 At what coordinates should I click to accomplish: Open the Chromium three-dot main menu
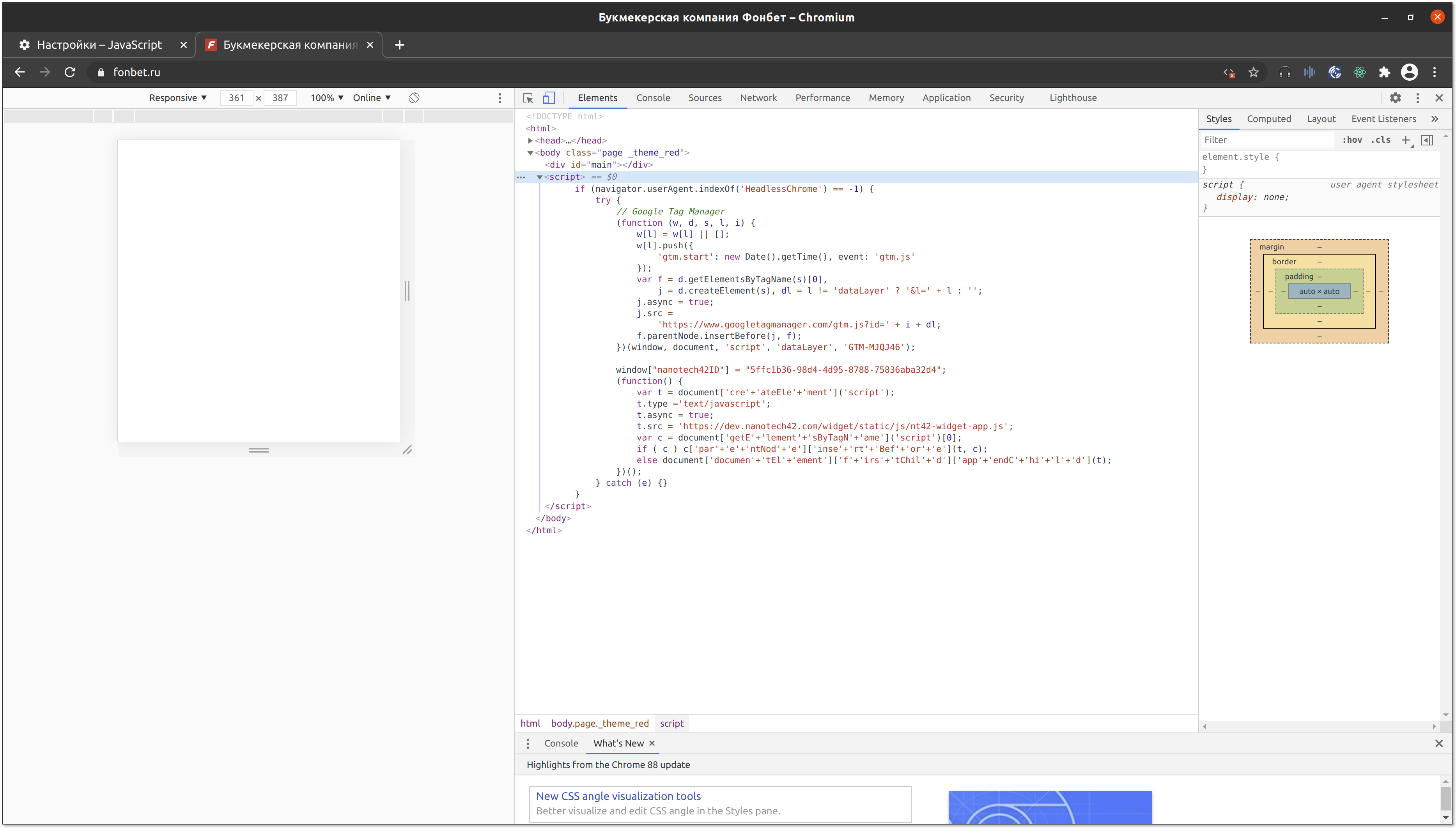click(x=1435, y=72)
